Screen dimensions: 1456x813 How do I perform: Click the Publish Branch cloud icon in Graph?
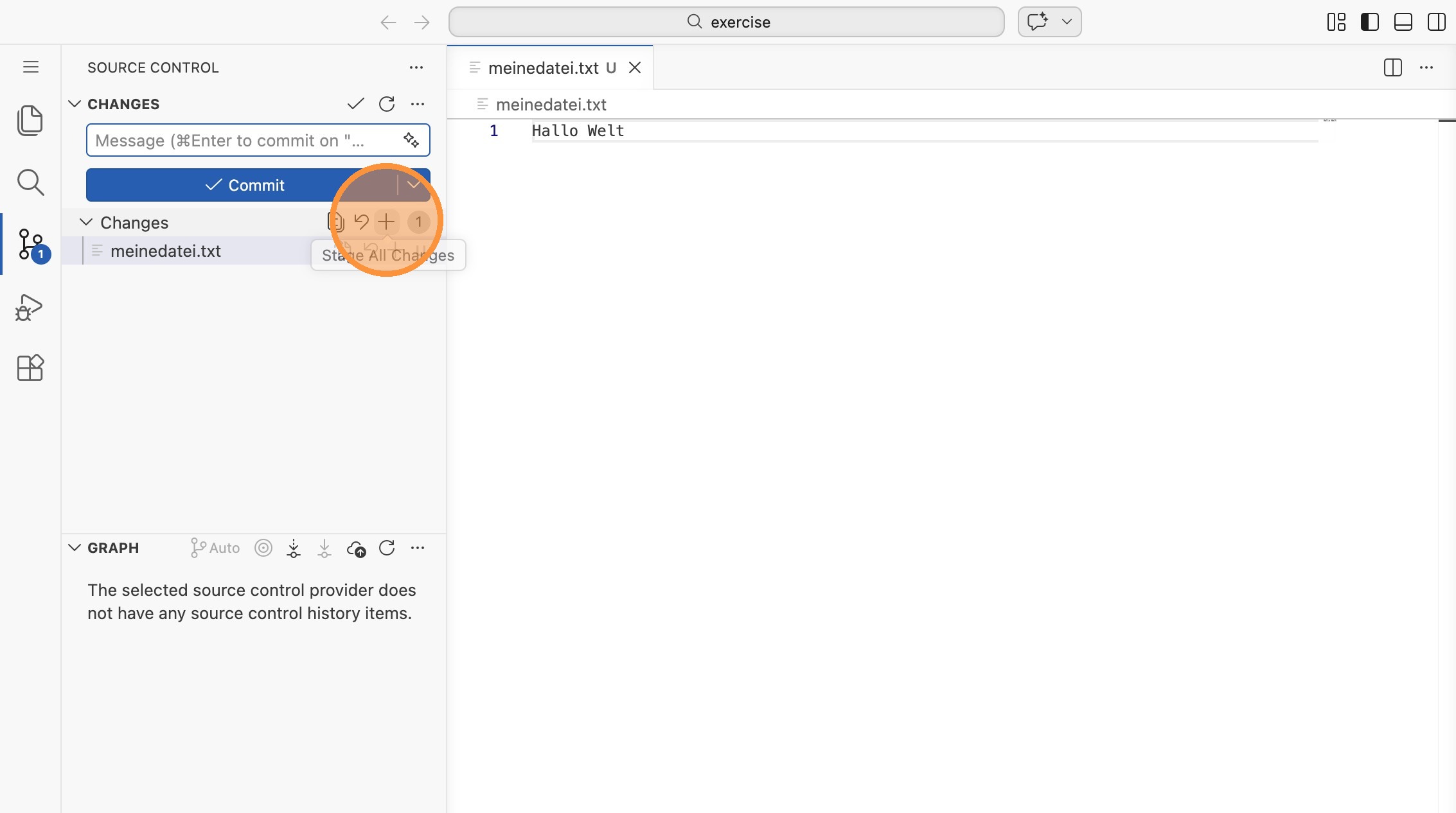click(x=356, y=548)
